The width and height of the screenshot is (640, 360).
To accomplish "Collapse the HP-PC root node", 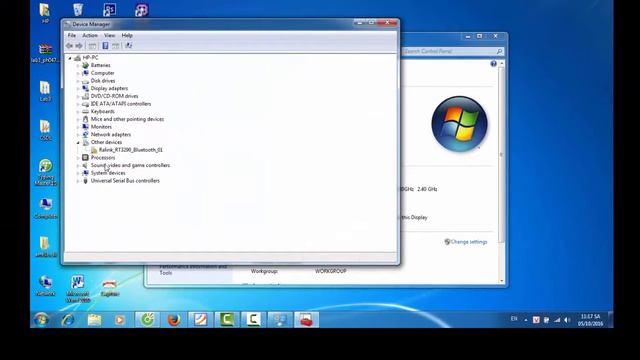I will click(x=70, y=58).
